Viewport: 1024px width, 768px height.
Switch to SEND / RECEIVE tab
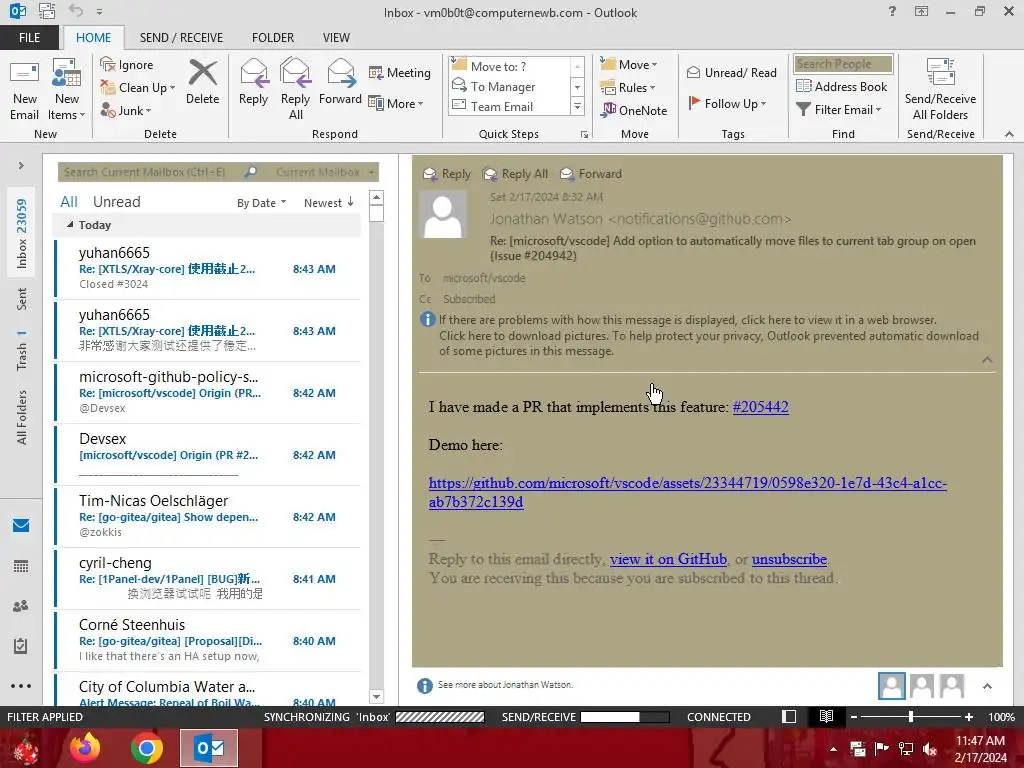click(181, 38)
